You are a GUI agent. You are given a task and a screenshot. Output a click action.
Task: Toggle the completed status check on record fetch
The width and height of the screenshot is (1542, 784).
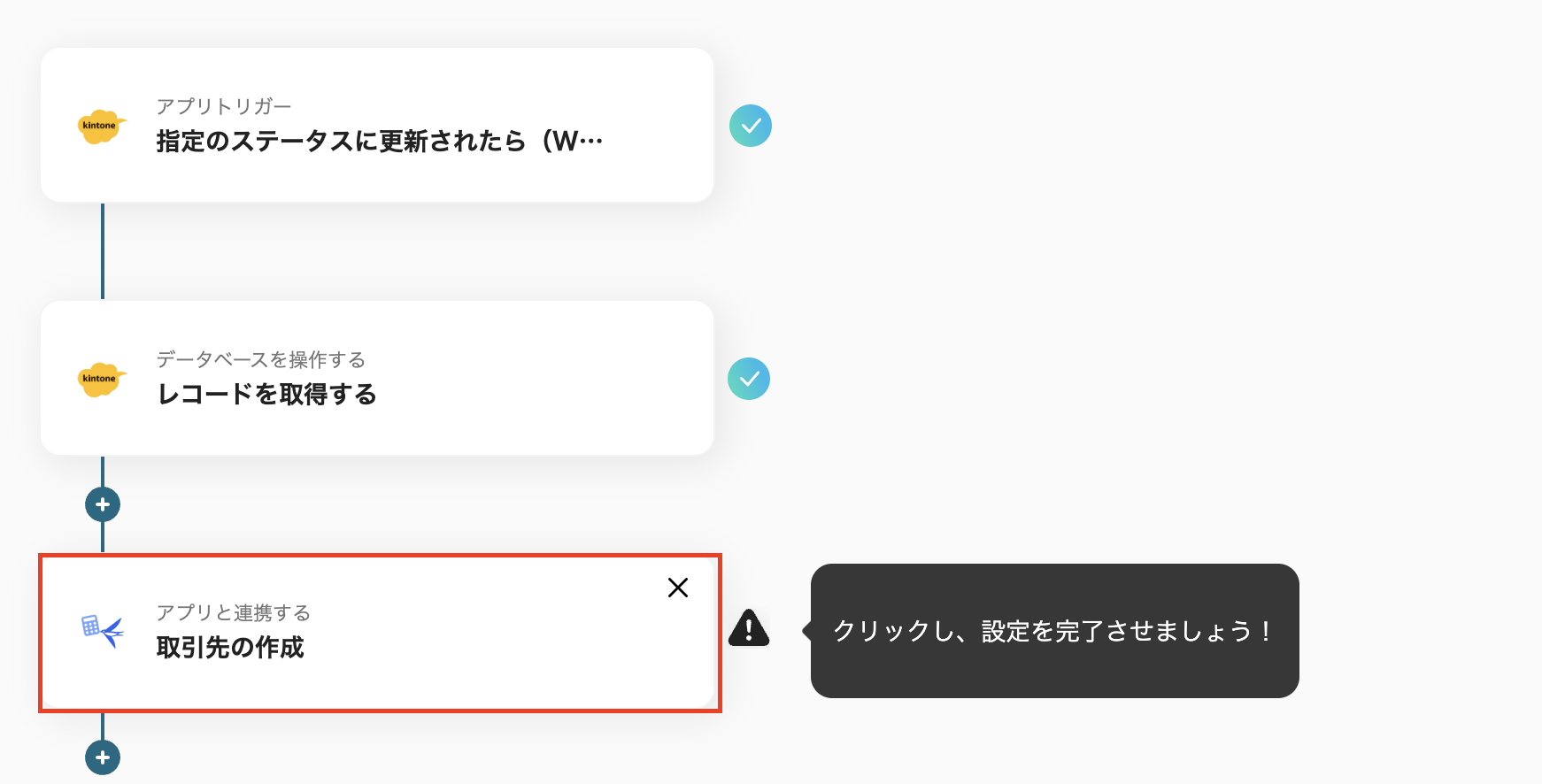coord(749,379)
